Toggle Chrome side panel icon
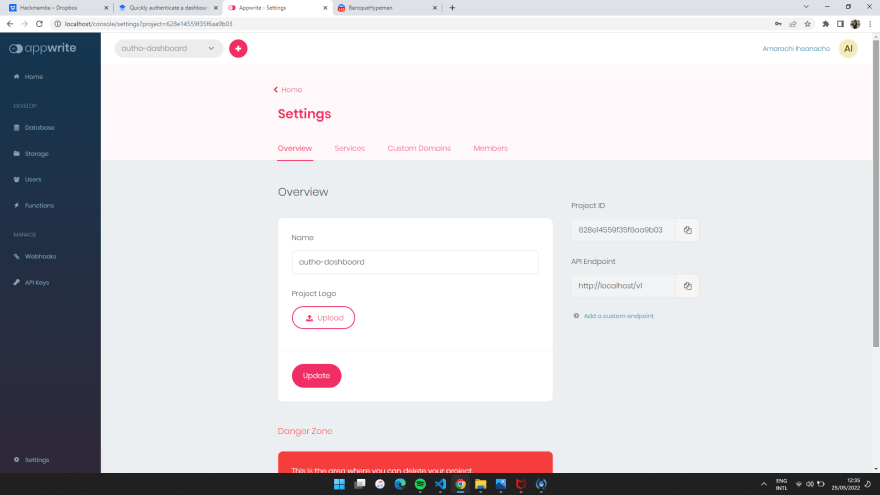880x495 pixels. tap(840, 24)
